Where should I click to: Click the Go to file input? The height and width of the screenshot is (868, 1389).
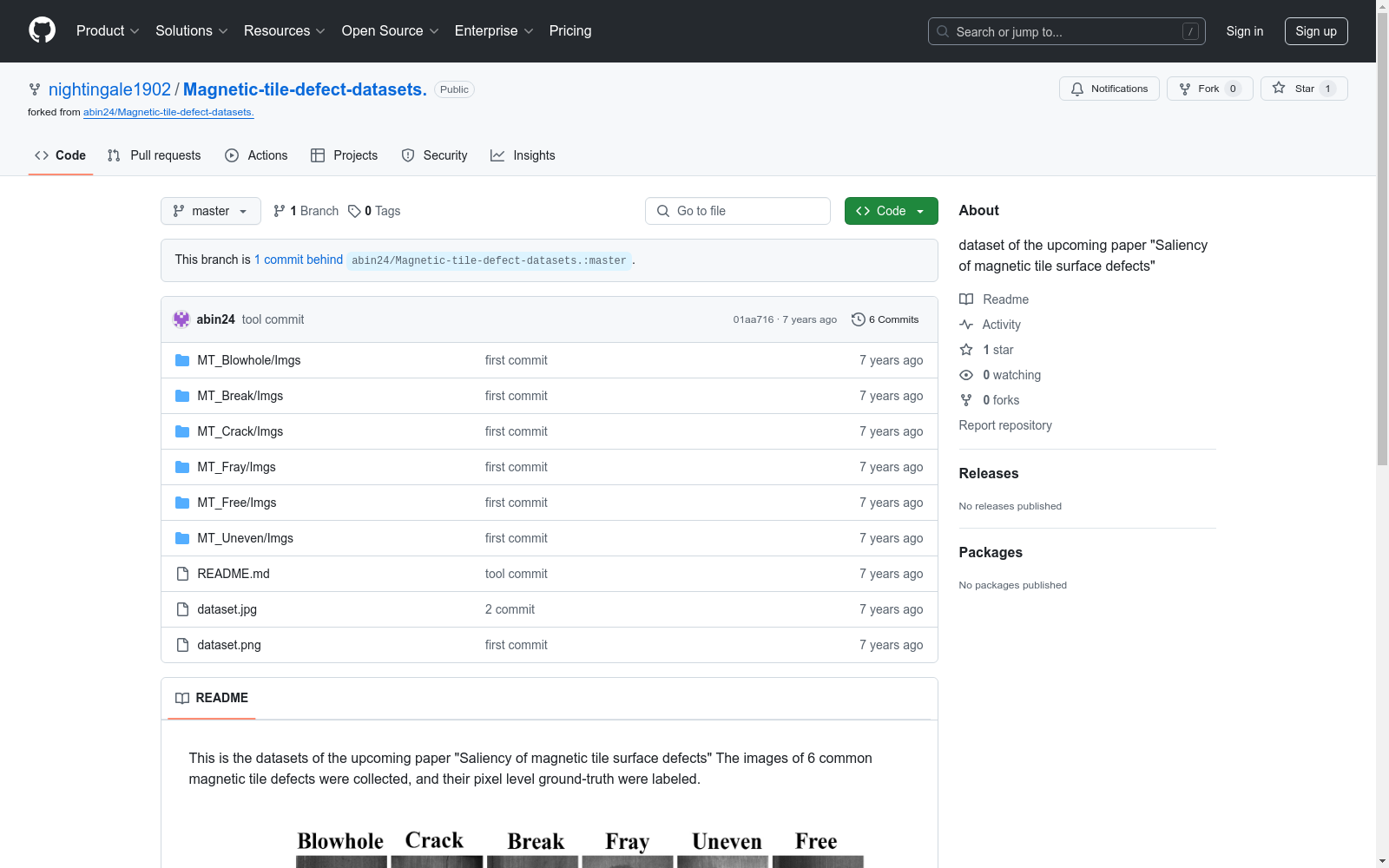(x=738, y=211)
